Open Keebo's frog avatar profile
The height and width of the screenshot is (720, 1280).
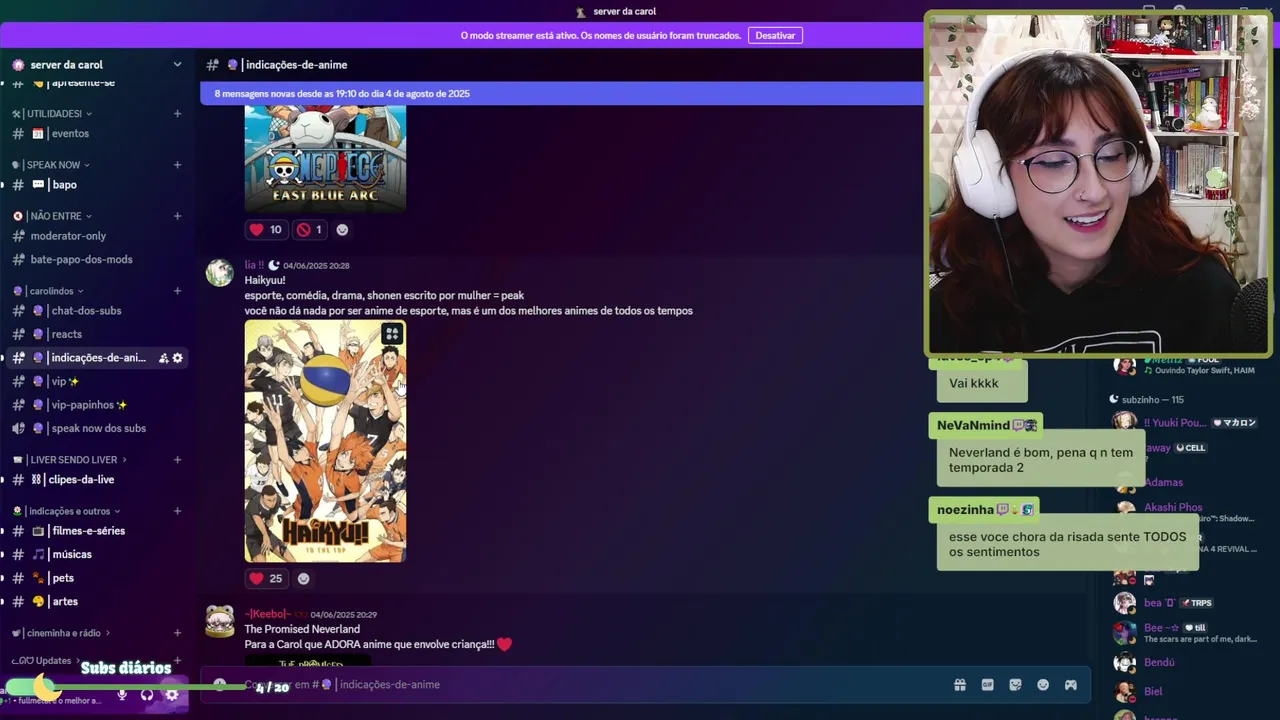(219, 621)
